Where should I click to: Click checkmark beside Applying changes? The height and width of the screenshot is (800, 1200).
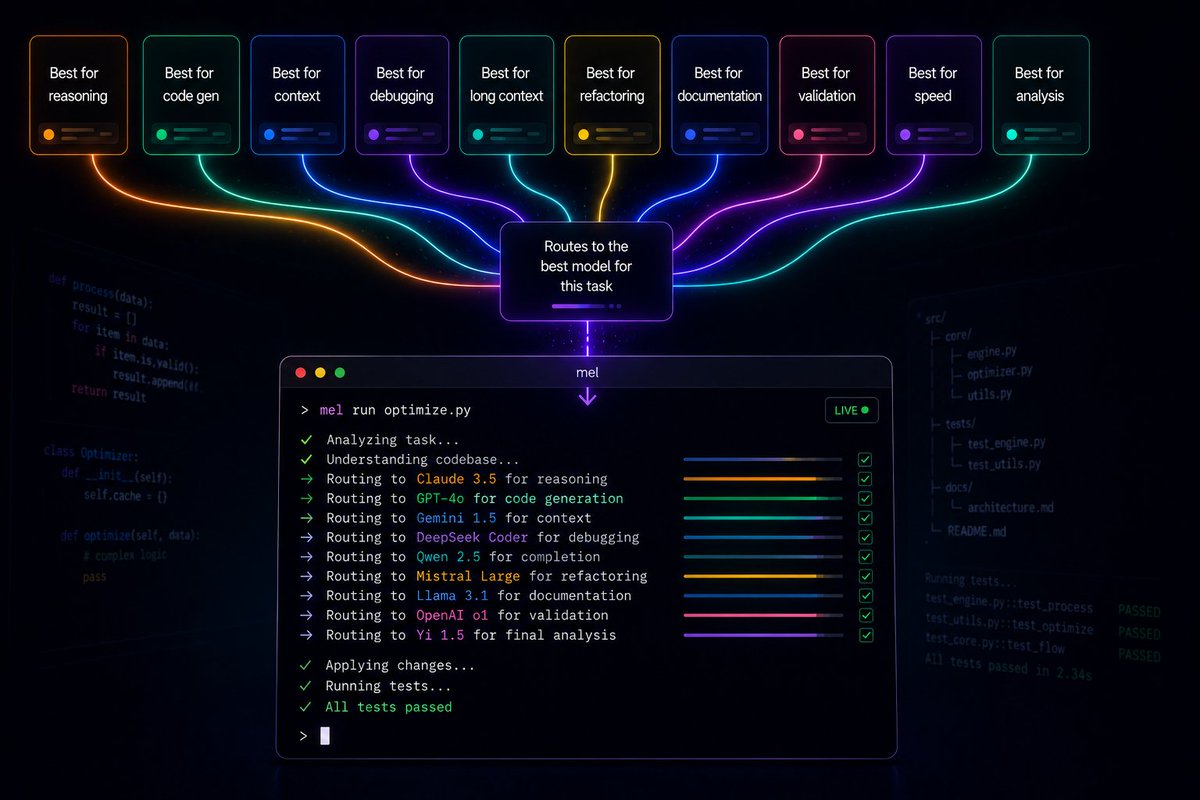(x=306, y=665)
